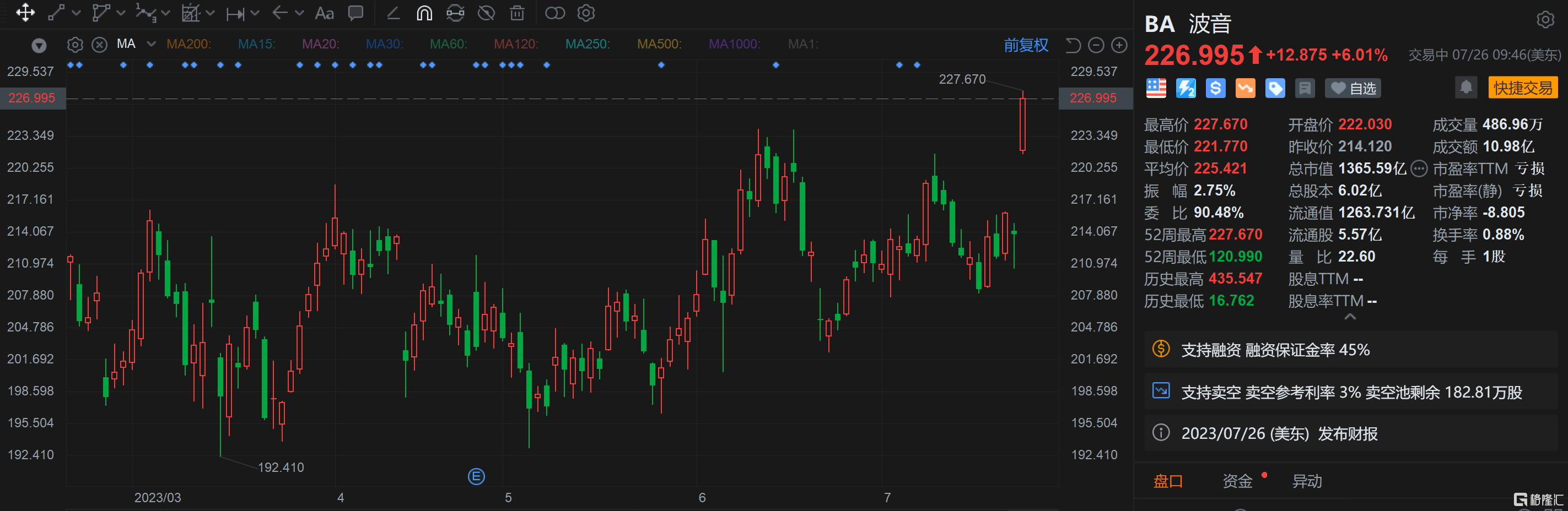This screenshot has width=1568, height=511.
Task: Open 支持融资 margin financing info row
Action: (1350, 350)
